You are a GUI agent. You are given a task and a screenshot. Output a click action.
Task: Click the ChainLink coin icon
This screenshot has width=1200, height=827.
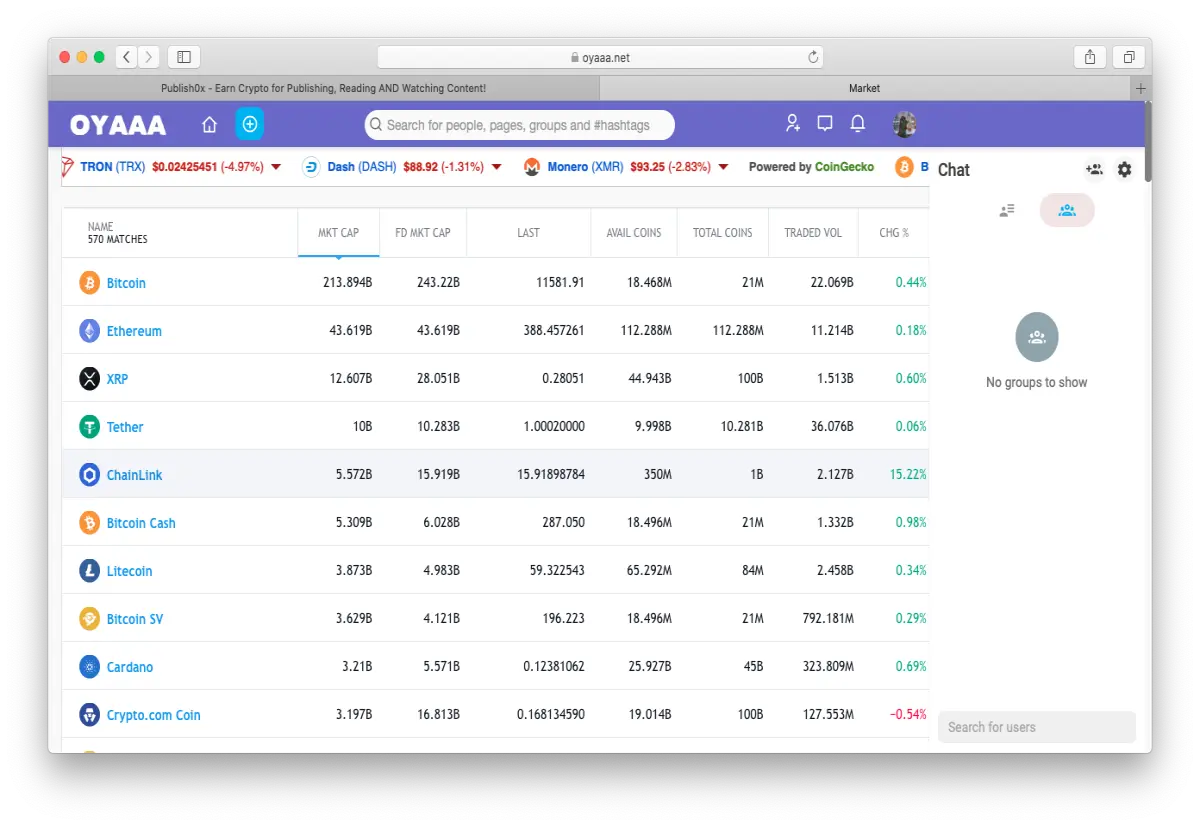90,475
